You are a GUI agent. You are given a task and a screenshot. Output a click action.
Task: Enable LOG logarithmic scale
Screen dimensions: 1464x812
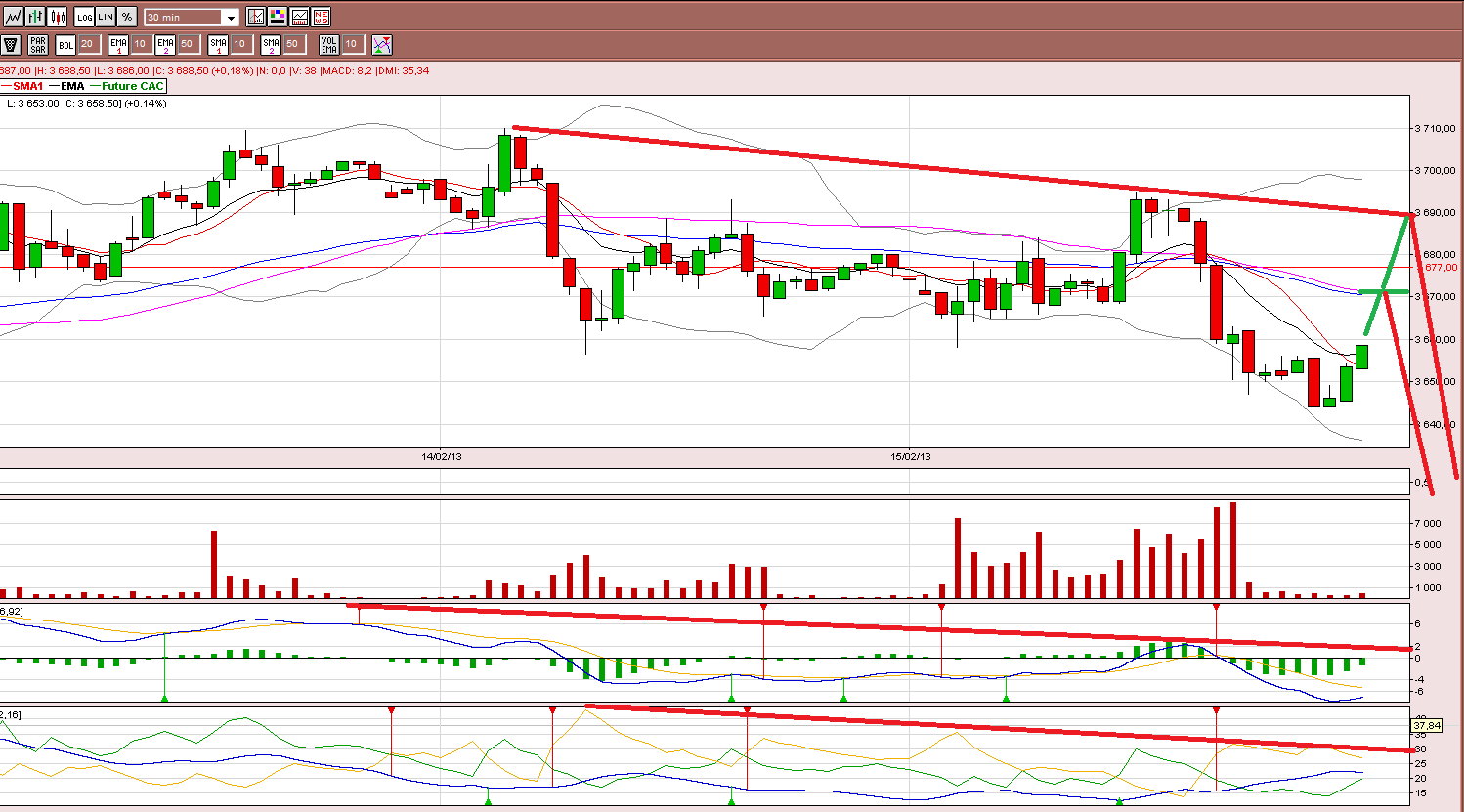click(x=84, y=17)
